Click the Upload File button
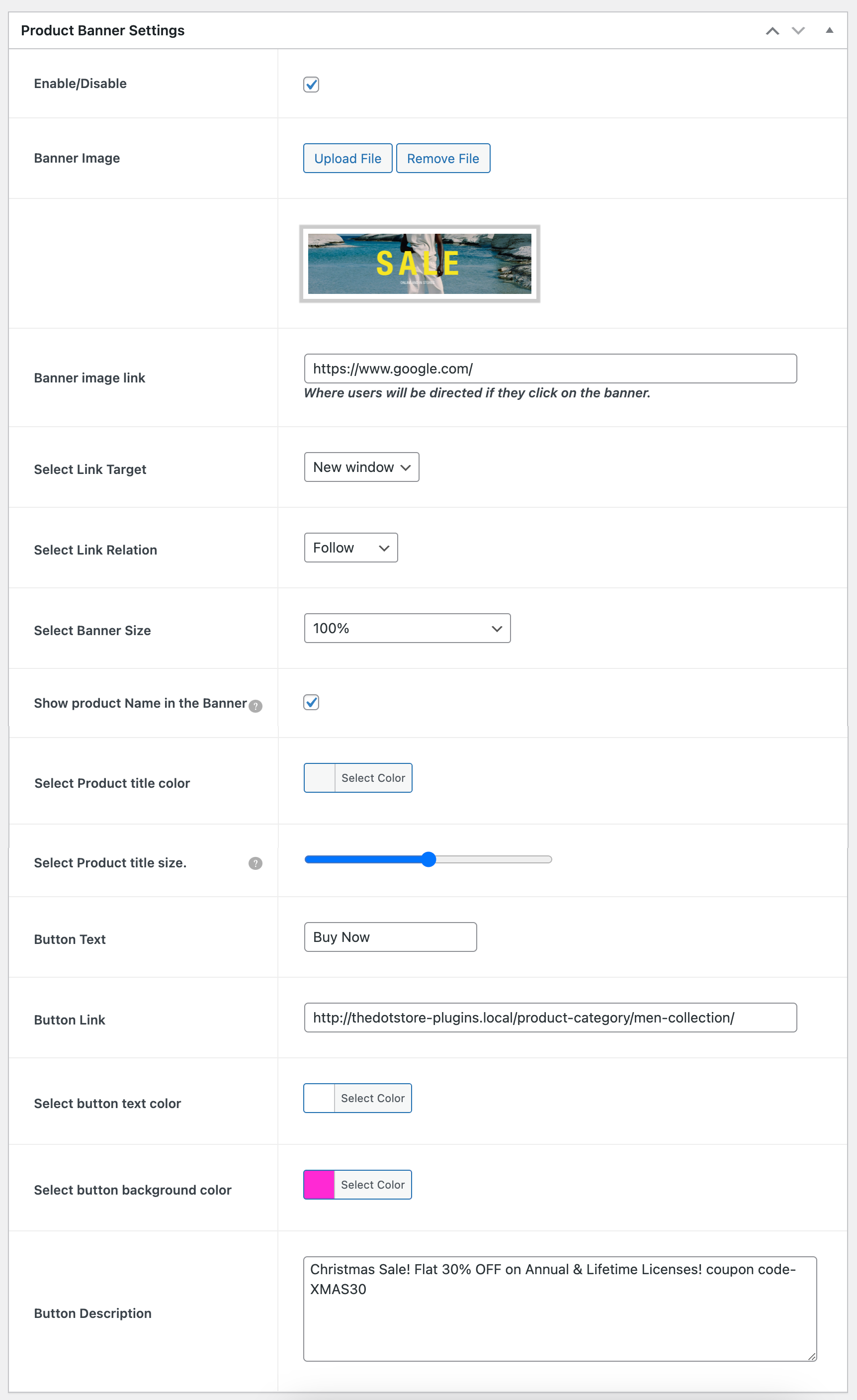 point(347,159)
